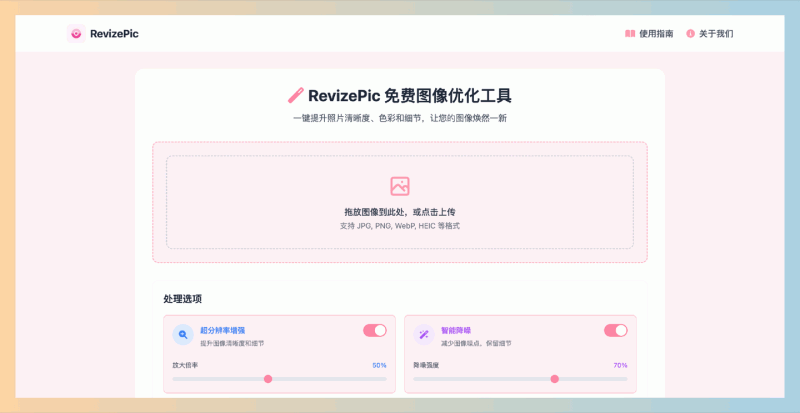
Task: Click the magic wand icon for 智能降噪
Action: (424, 335)
